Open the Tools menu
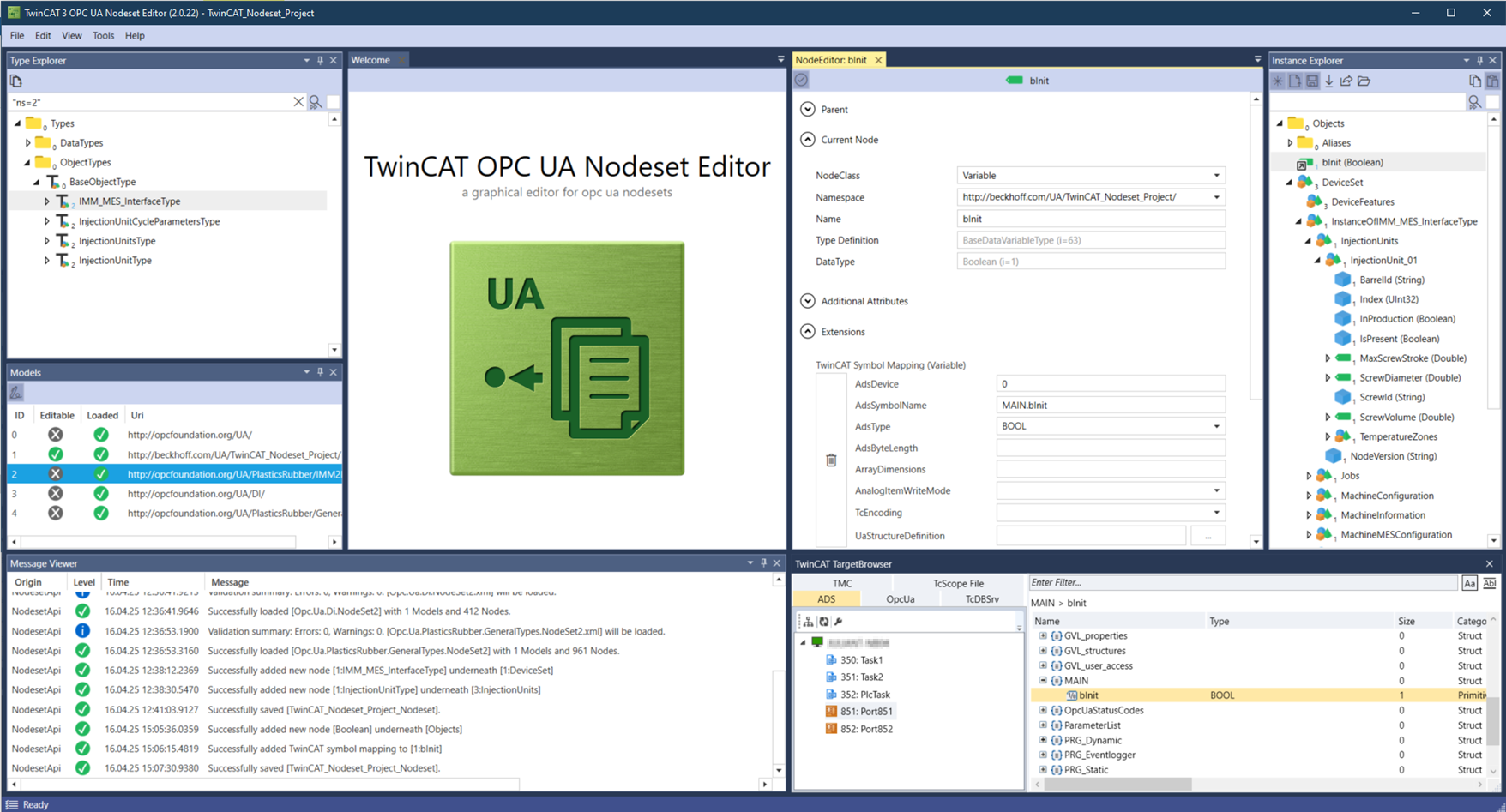 pos(103,35)
